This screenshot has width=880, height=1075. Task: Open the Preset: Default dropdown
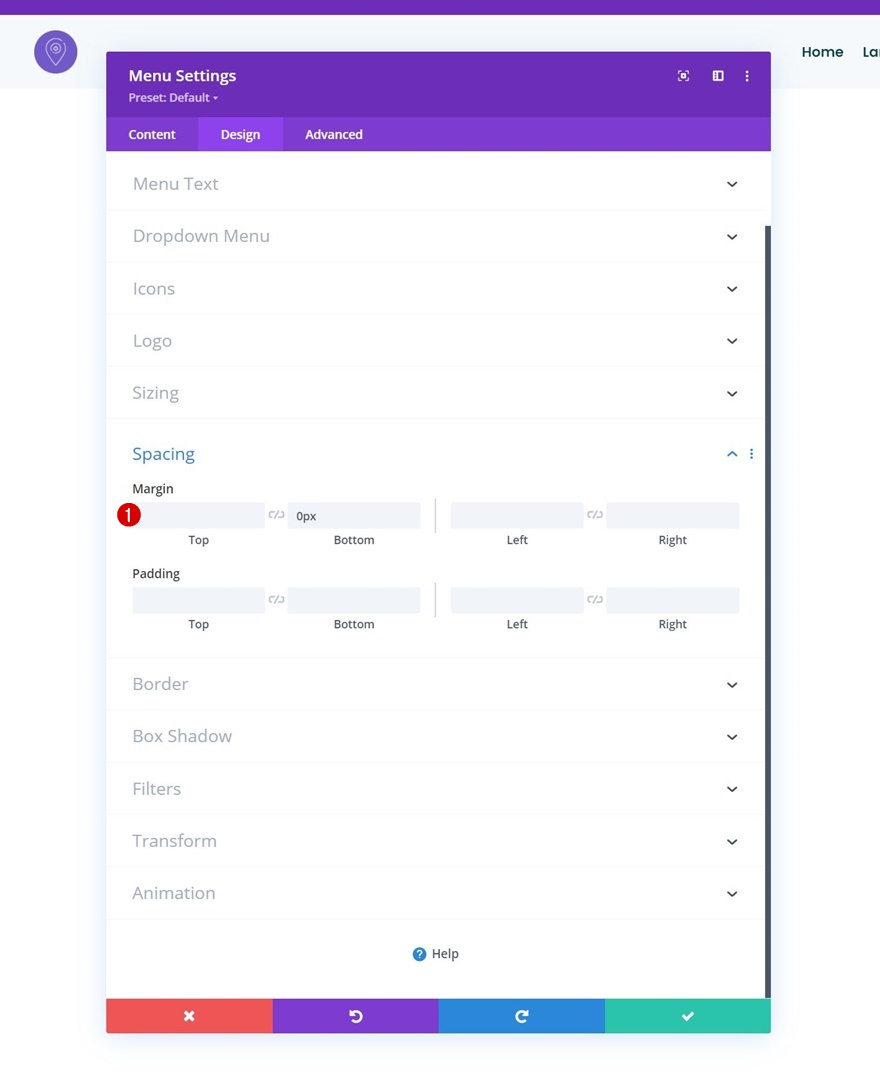(x=173, y=97)
